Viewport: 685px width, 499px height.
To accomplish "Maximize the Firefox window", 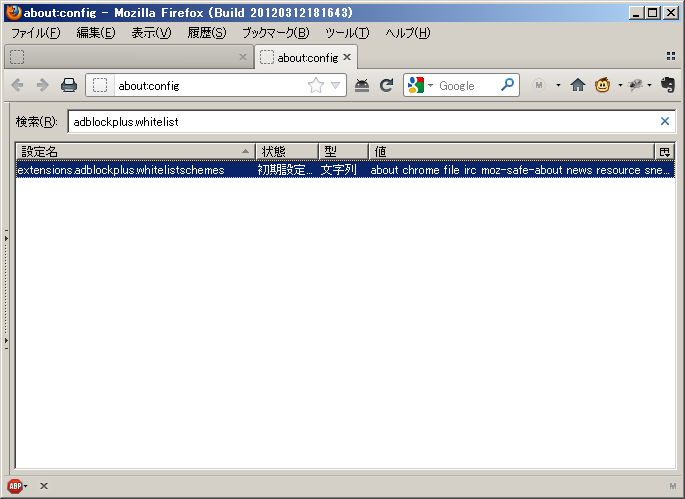I will coord(653,13).
